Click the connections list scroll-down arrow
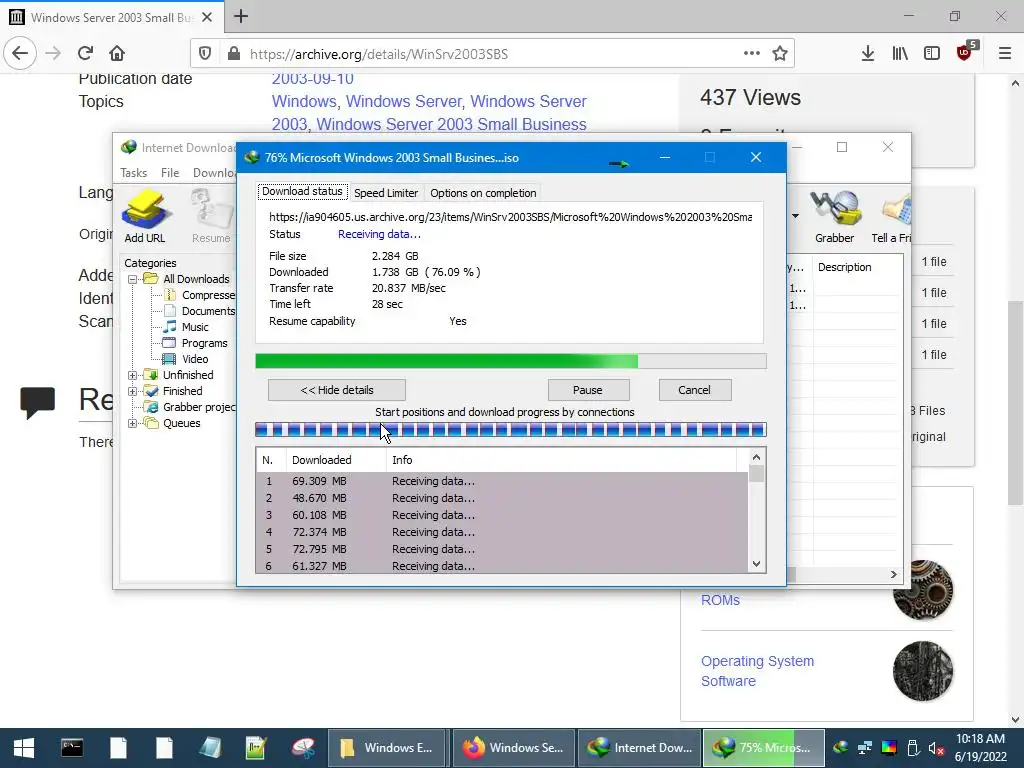This screenshot has width=1024, height=768. point(756,564)
